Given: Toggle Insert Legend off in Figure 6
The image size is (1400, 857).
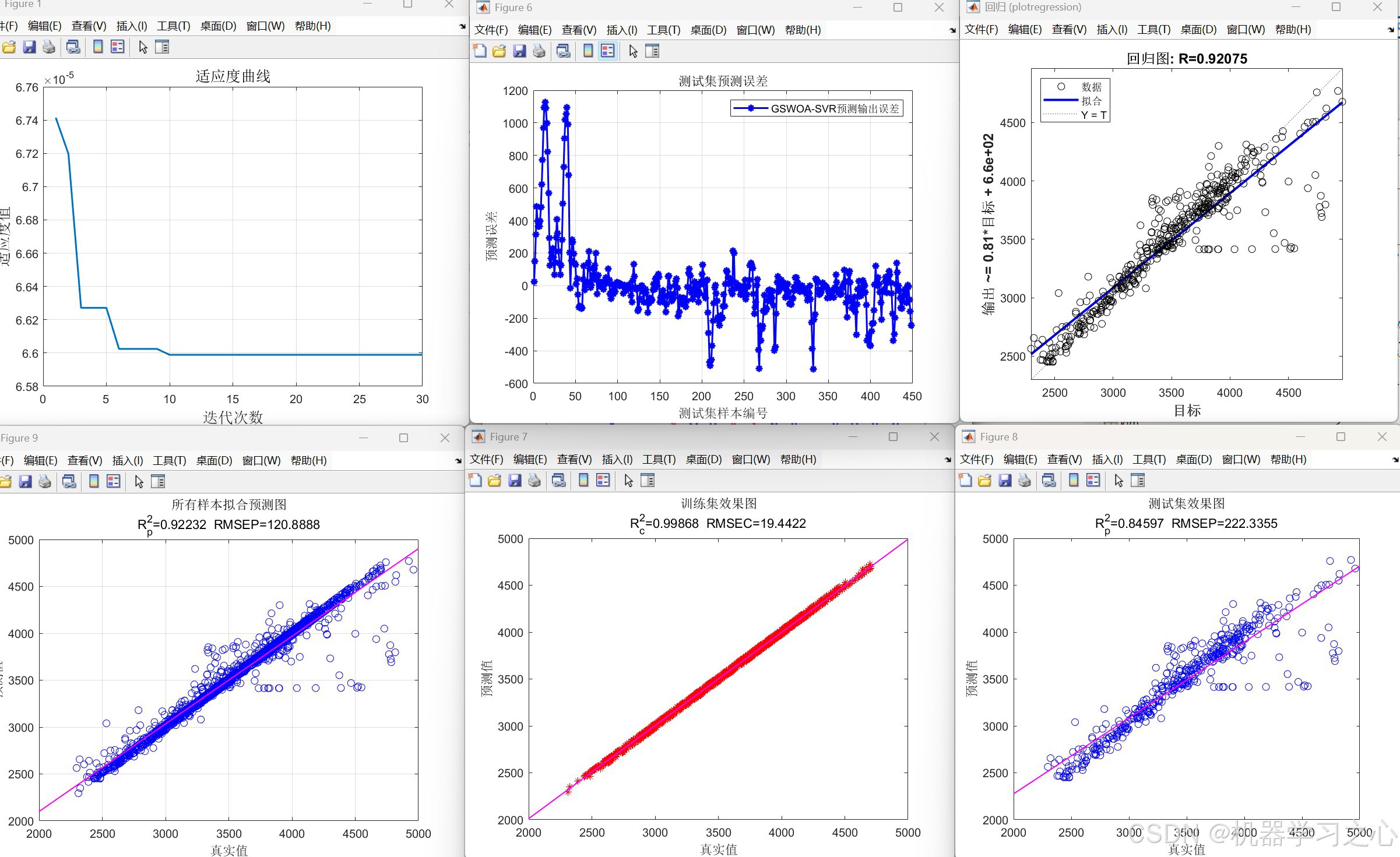Looking at the screenshot, I should (x=607, y=51).
